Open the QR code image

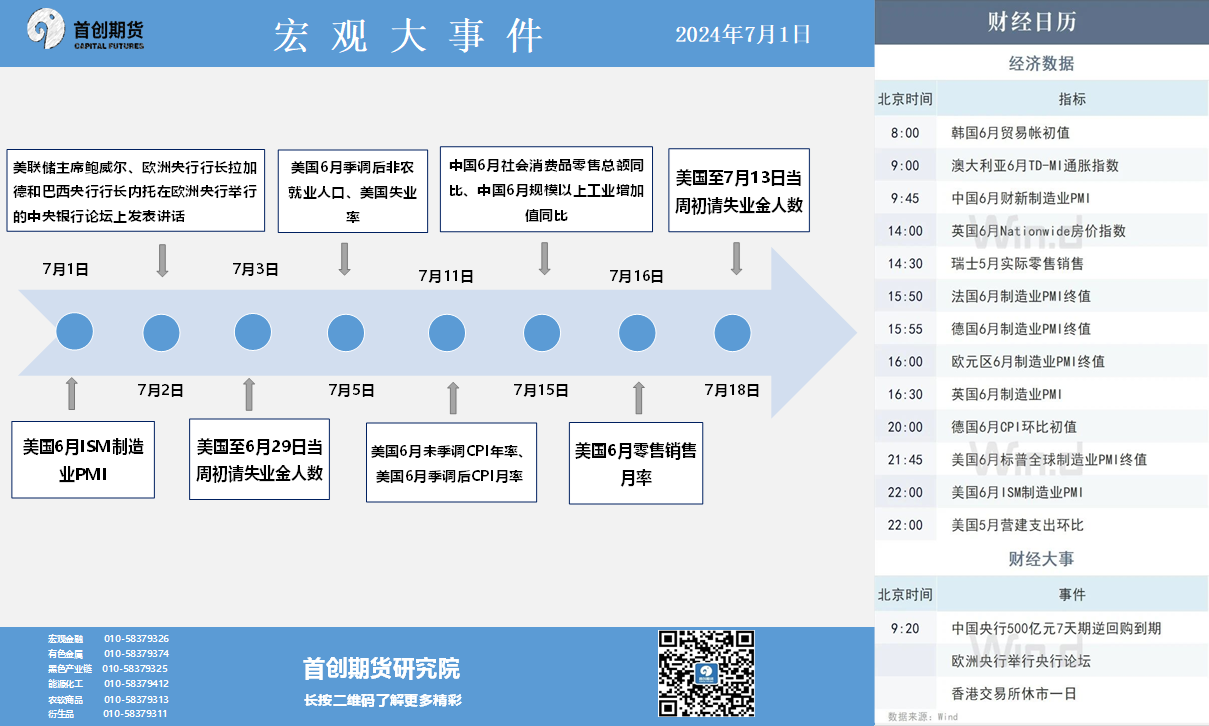pos(706,673)
